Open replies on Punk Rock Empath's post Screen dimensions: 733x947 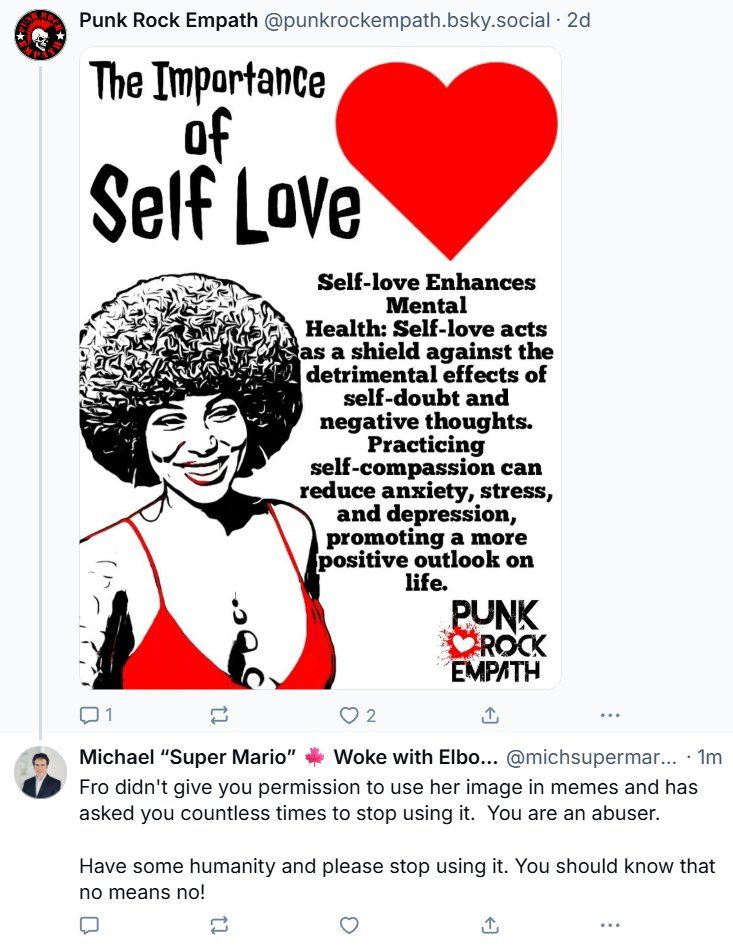pyautogui.click(x=96, y=716)
